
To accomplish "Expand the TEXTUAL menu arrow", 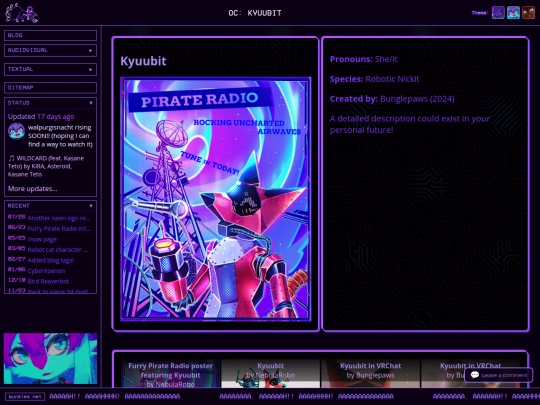I will tap(91, 69).
